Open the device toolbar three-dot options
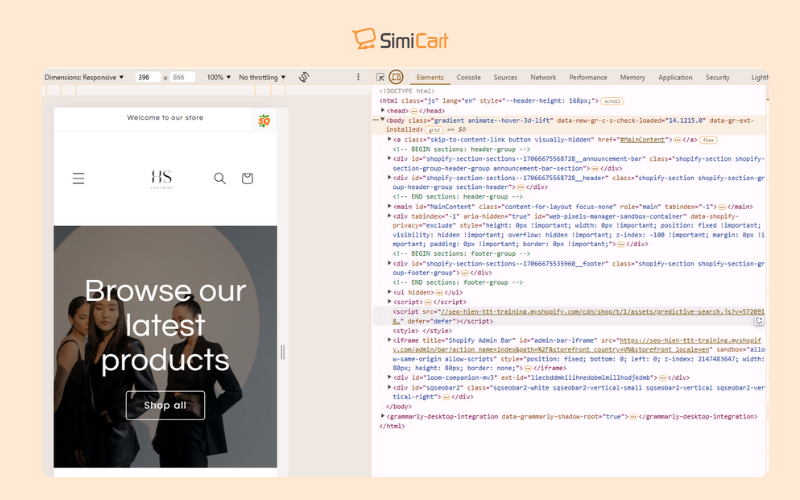Image resolution: width=800 pixels, height=500 pixels. pos(358,77)
